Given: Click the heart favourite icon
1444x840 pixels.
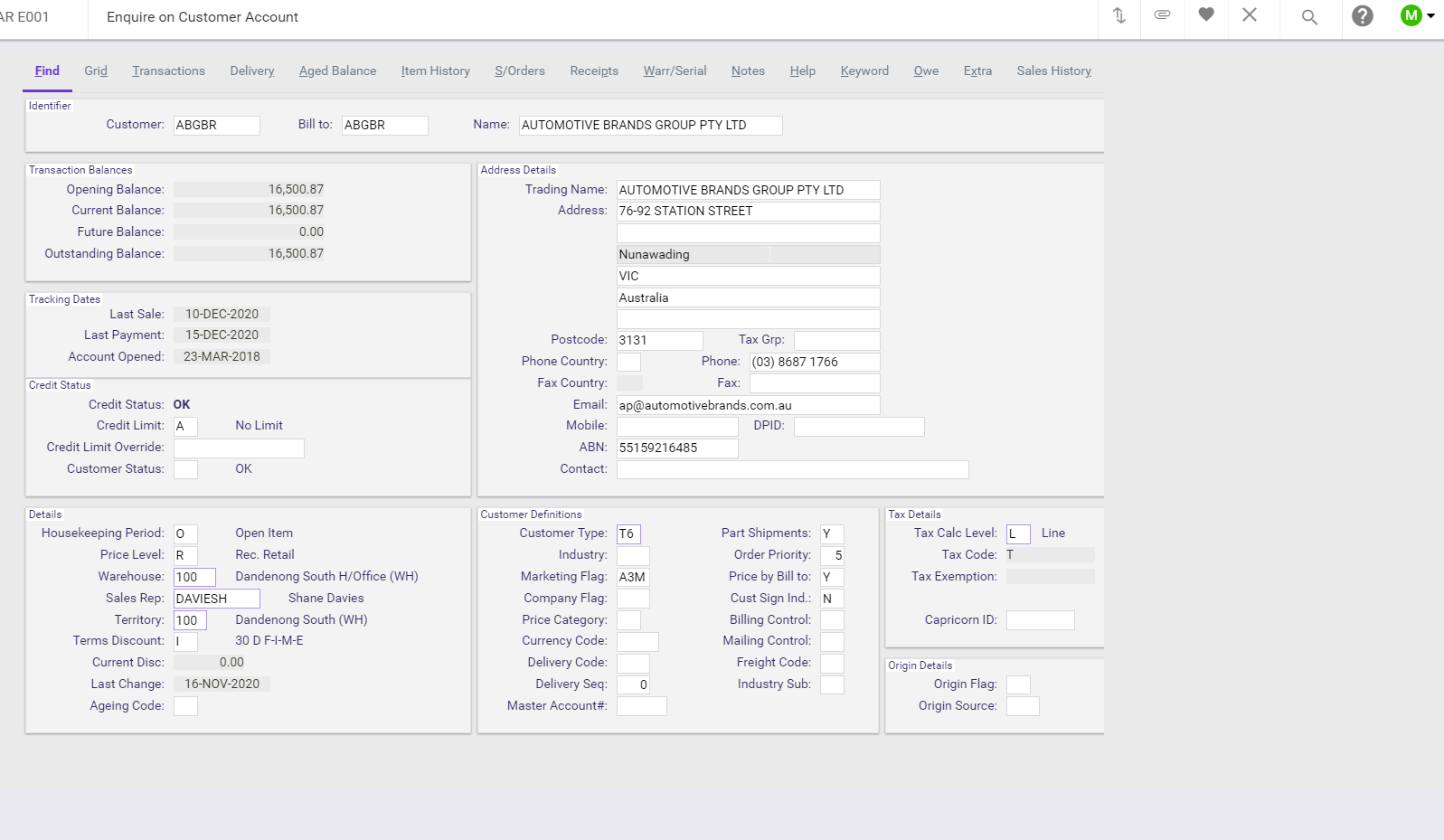Looking at the screenshot, I should tap(1206, 14).
